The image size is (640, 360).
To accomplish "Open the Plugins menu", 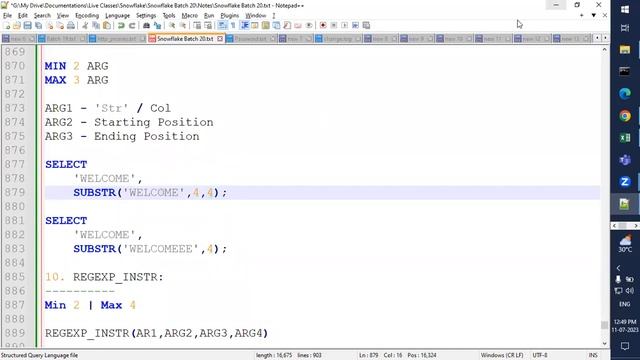I will click(229, 16).
